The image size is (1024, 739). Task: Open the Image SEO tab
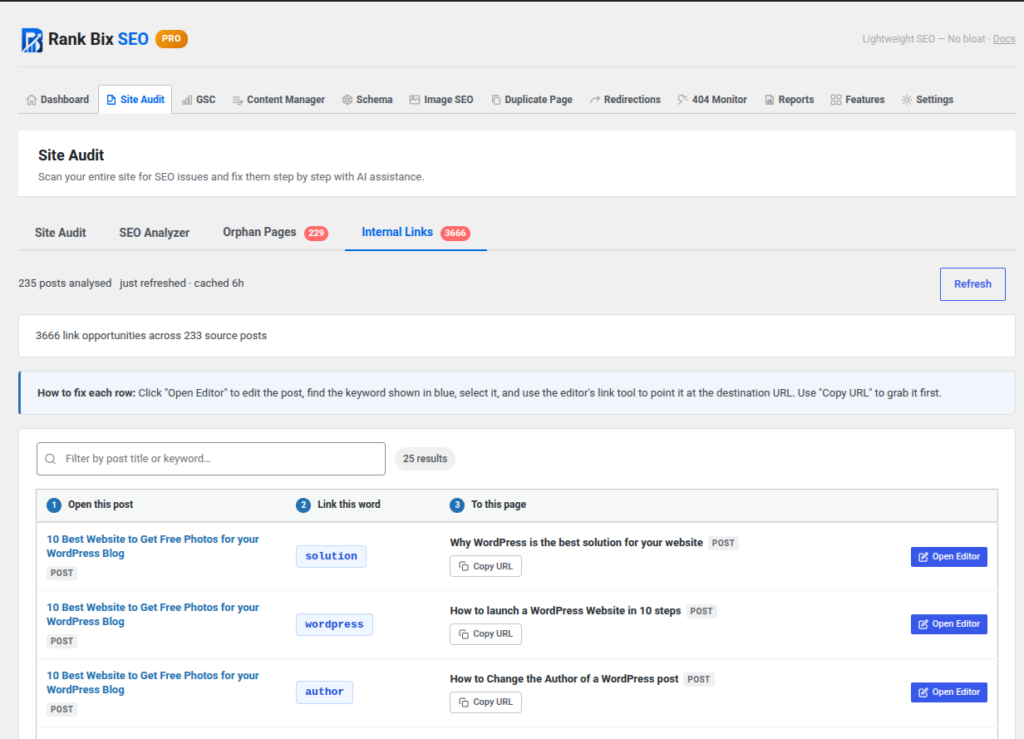coord(441,100)
